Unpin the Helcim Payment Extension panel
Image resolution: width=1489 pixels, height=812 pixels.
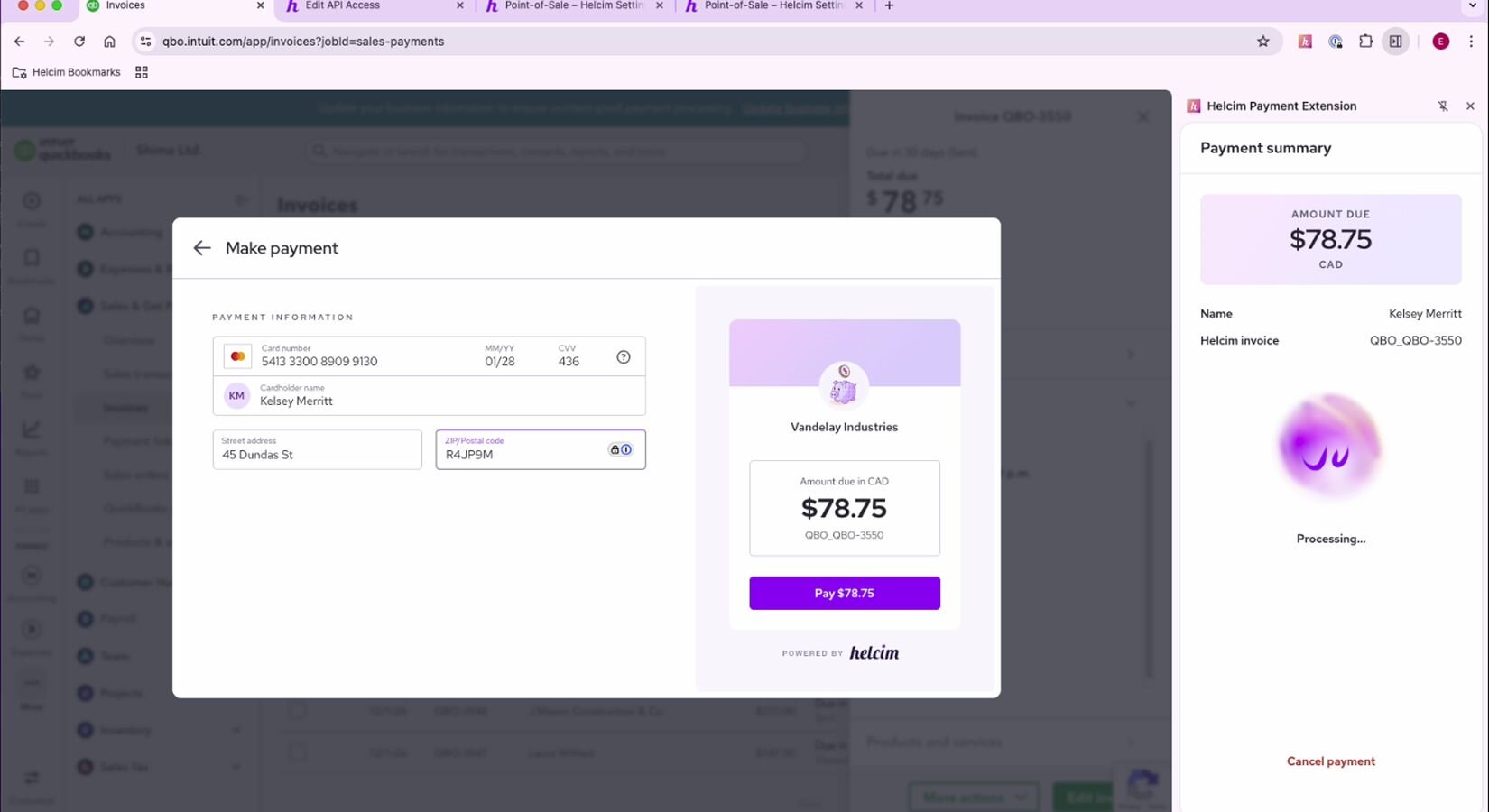[1442, 106]
